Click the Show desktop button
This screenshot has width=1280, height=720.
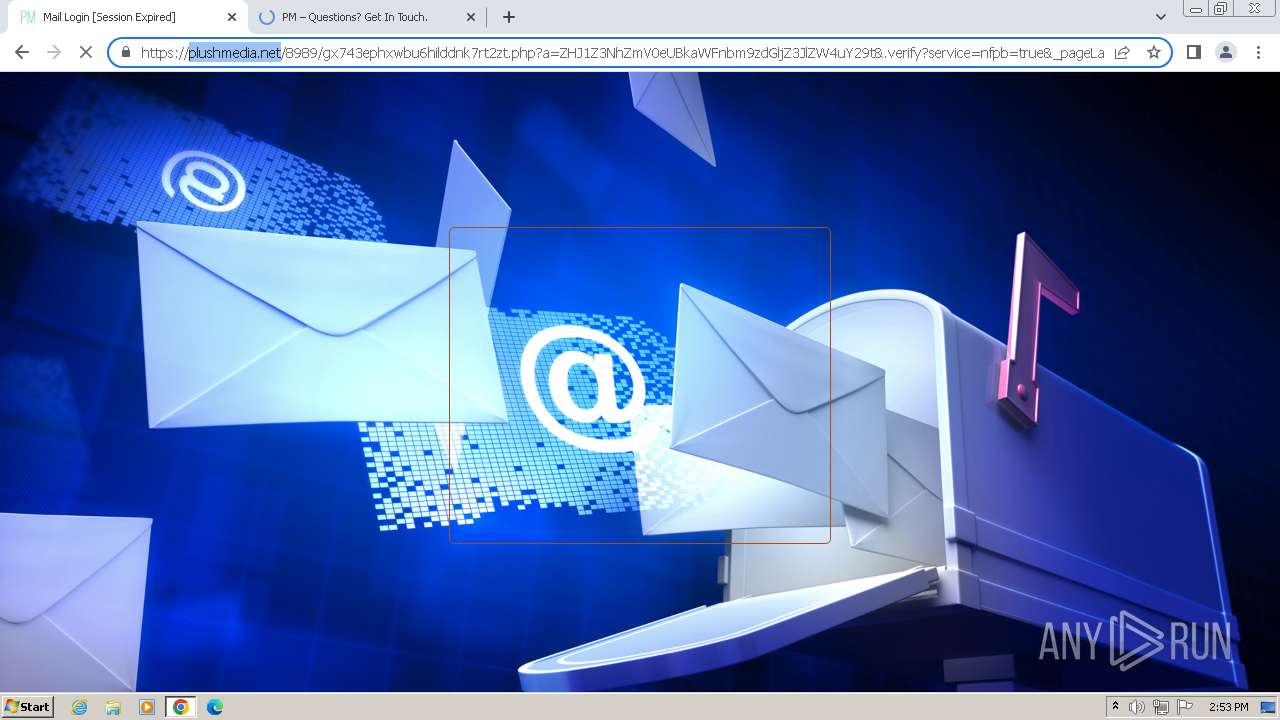pyautogui.click(x=1269, y=707)
